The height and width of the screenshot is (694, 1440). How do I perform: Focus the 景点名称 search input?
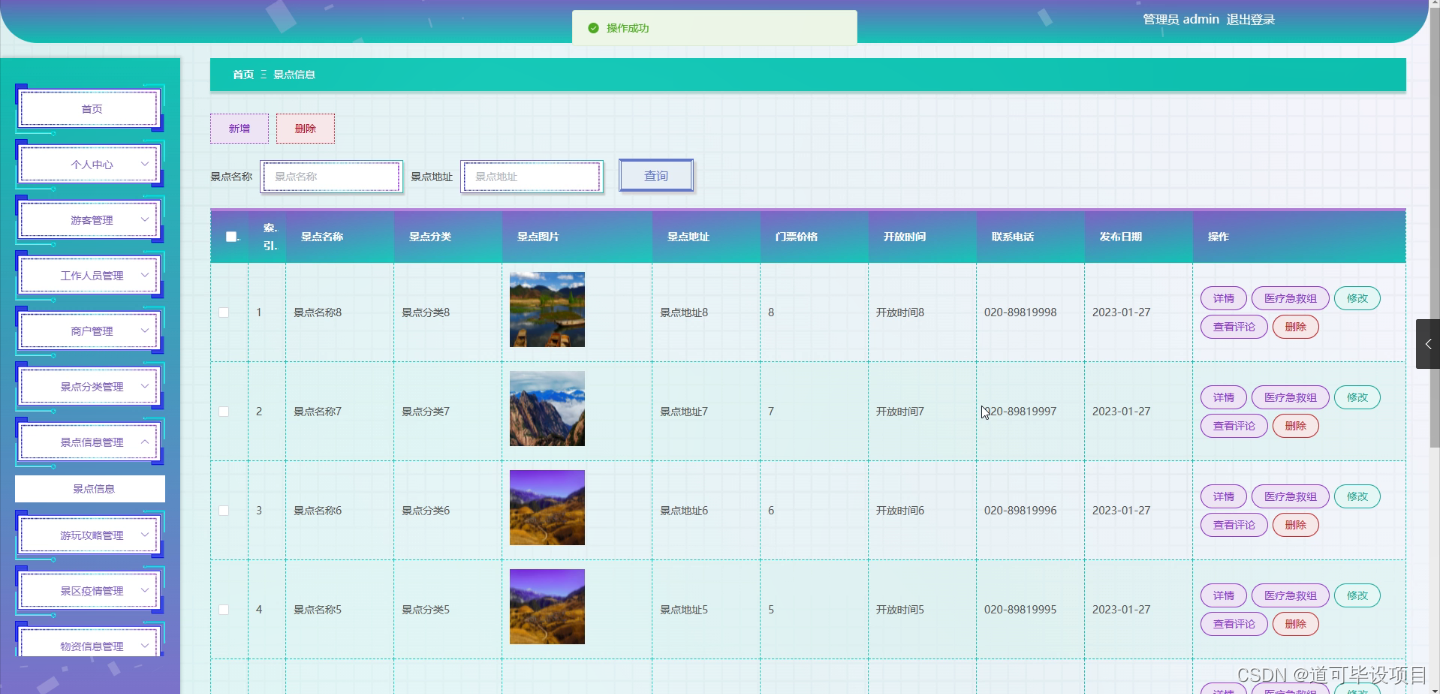(331, 177)
